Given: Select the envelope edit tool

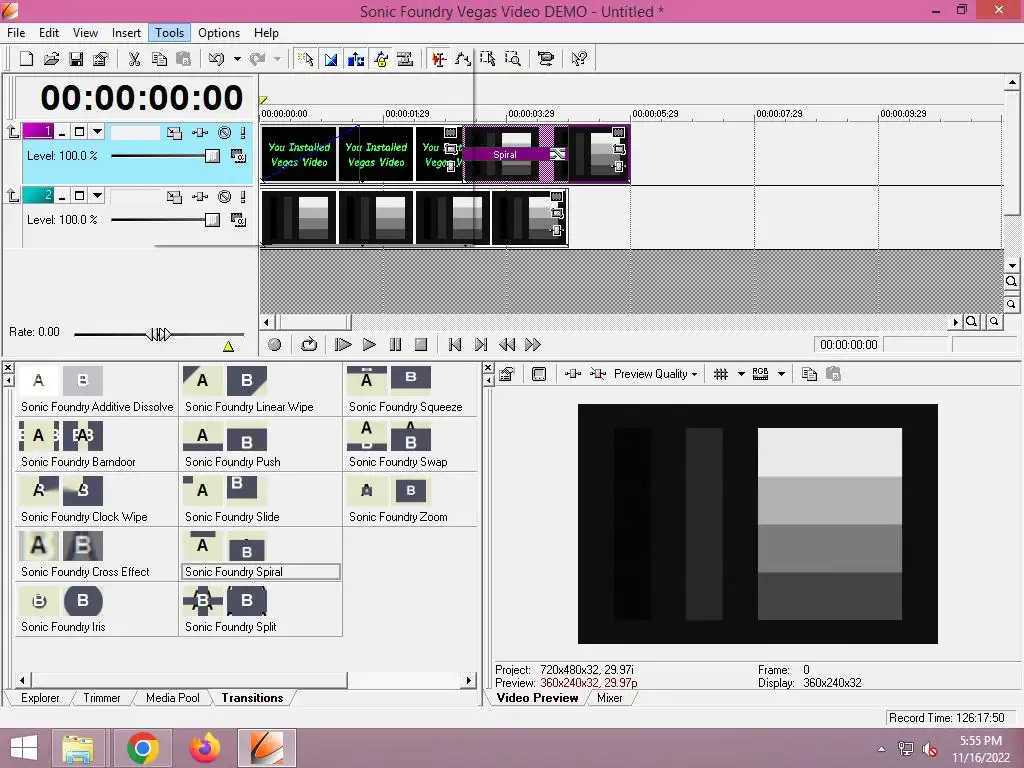Looking at the screenshot, I should (463, 59).
